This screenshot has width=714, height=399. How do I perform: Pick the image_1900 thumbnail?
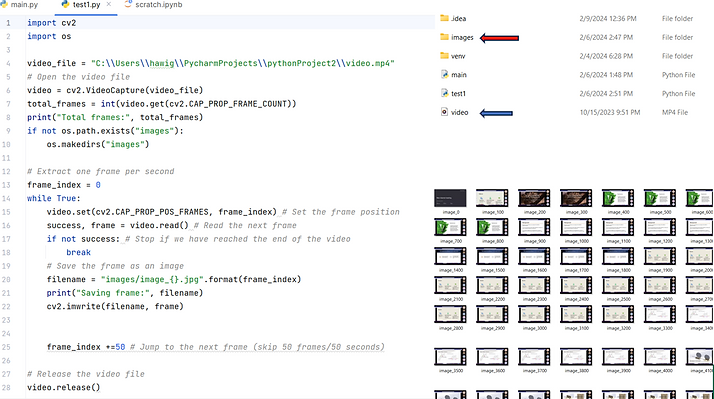pos(660,256)
